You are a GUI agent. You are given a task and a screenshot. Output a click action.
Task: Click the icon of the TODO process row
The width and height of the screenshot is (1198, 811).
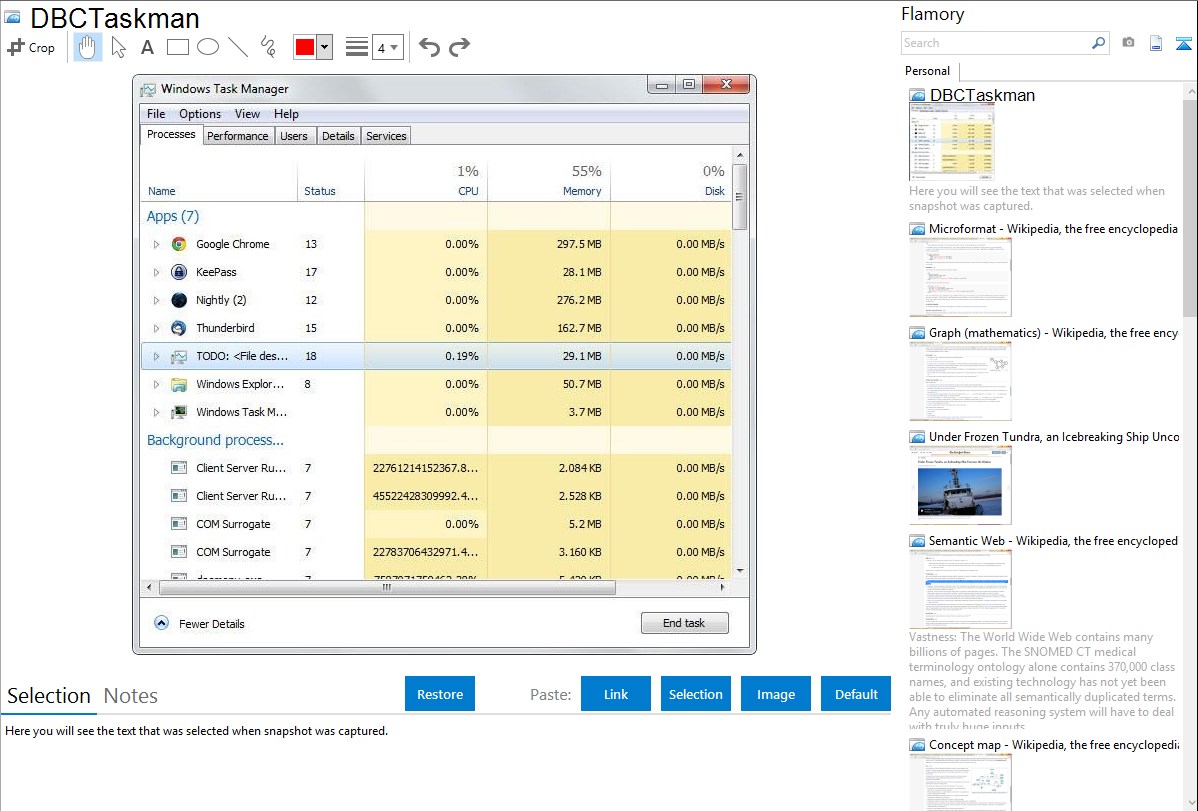179,356
